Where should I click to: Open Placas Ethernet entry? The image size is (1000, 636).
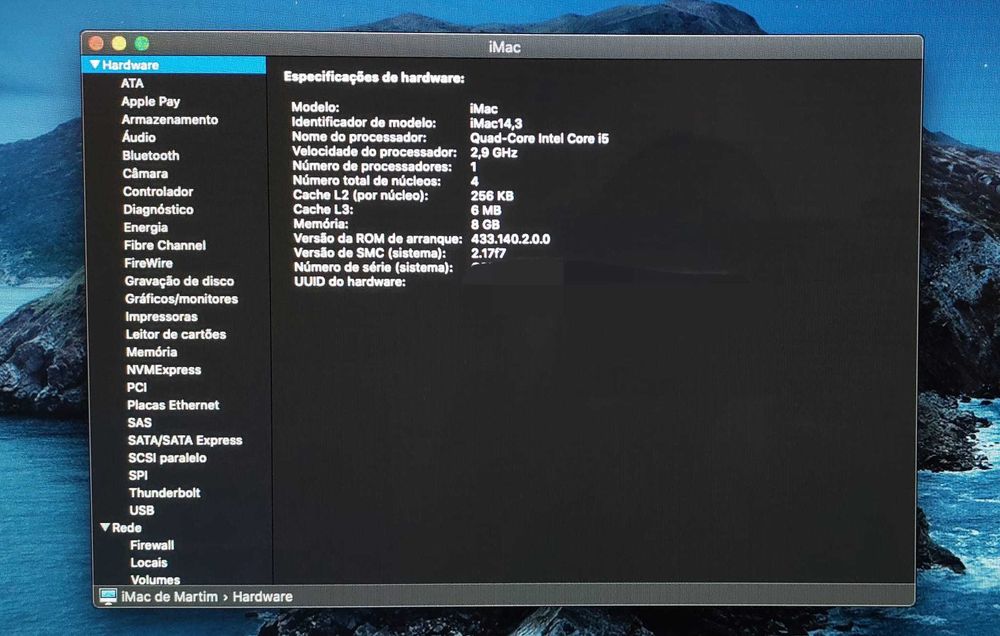[x=173, y=405]
